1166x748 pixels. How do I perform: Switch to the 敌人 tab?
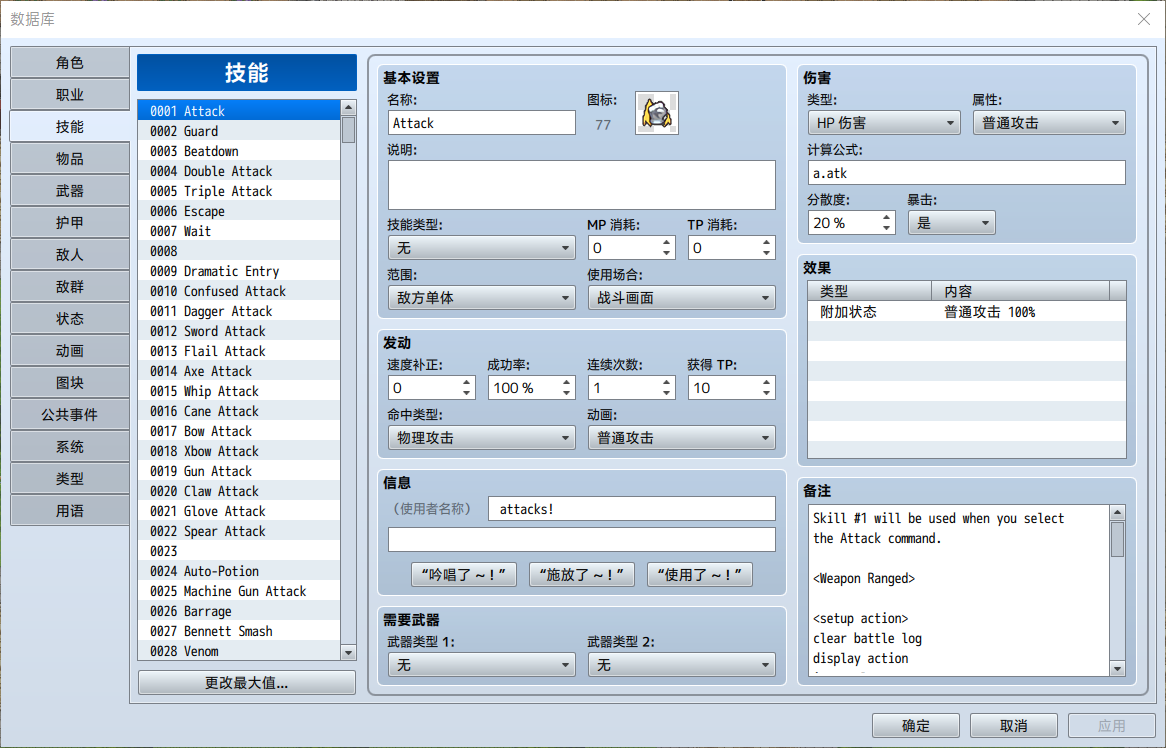[x=70, y=255]
